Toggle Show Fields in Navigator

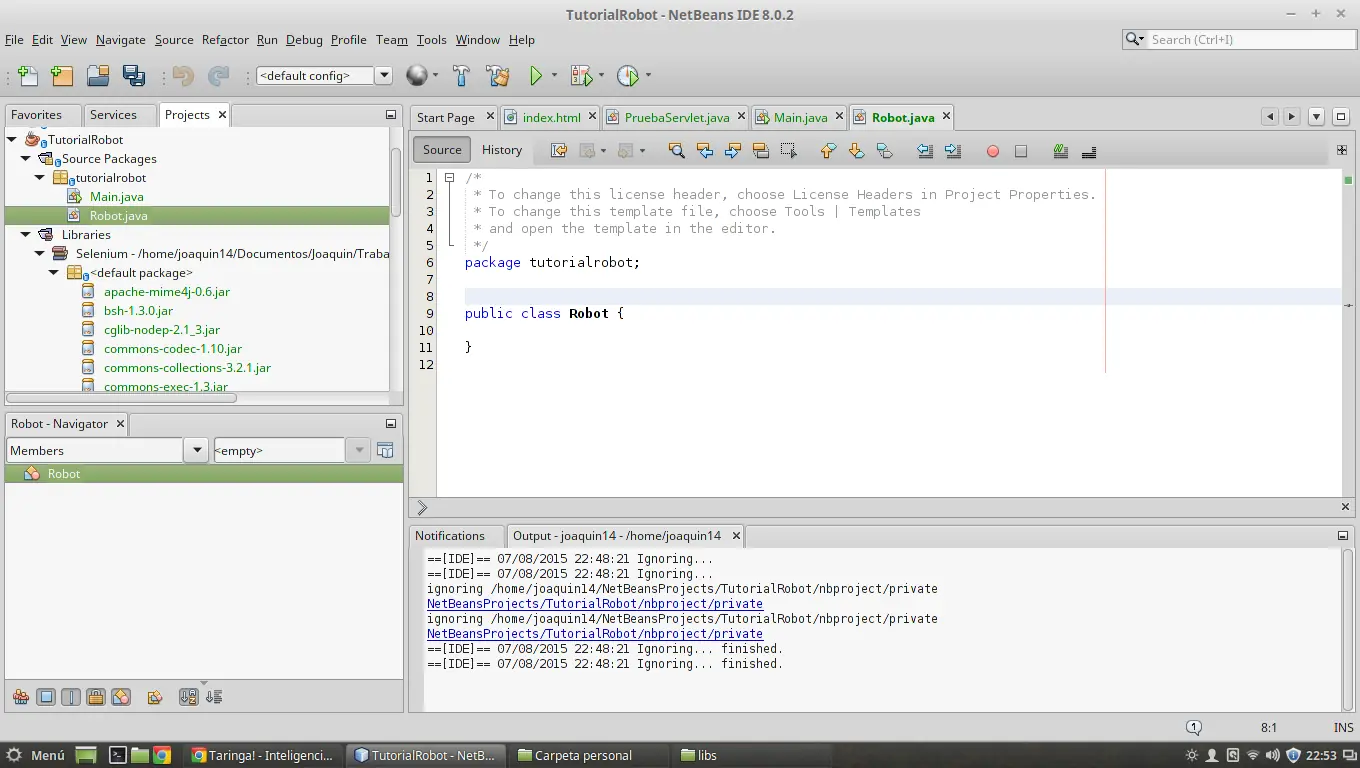point(46,697)
